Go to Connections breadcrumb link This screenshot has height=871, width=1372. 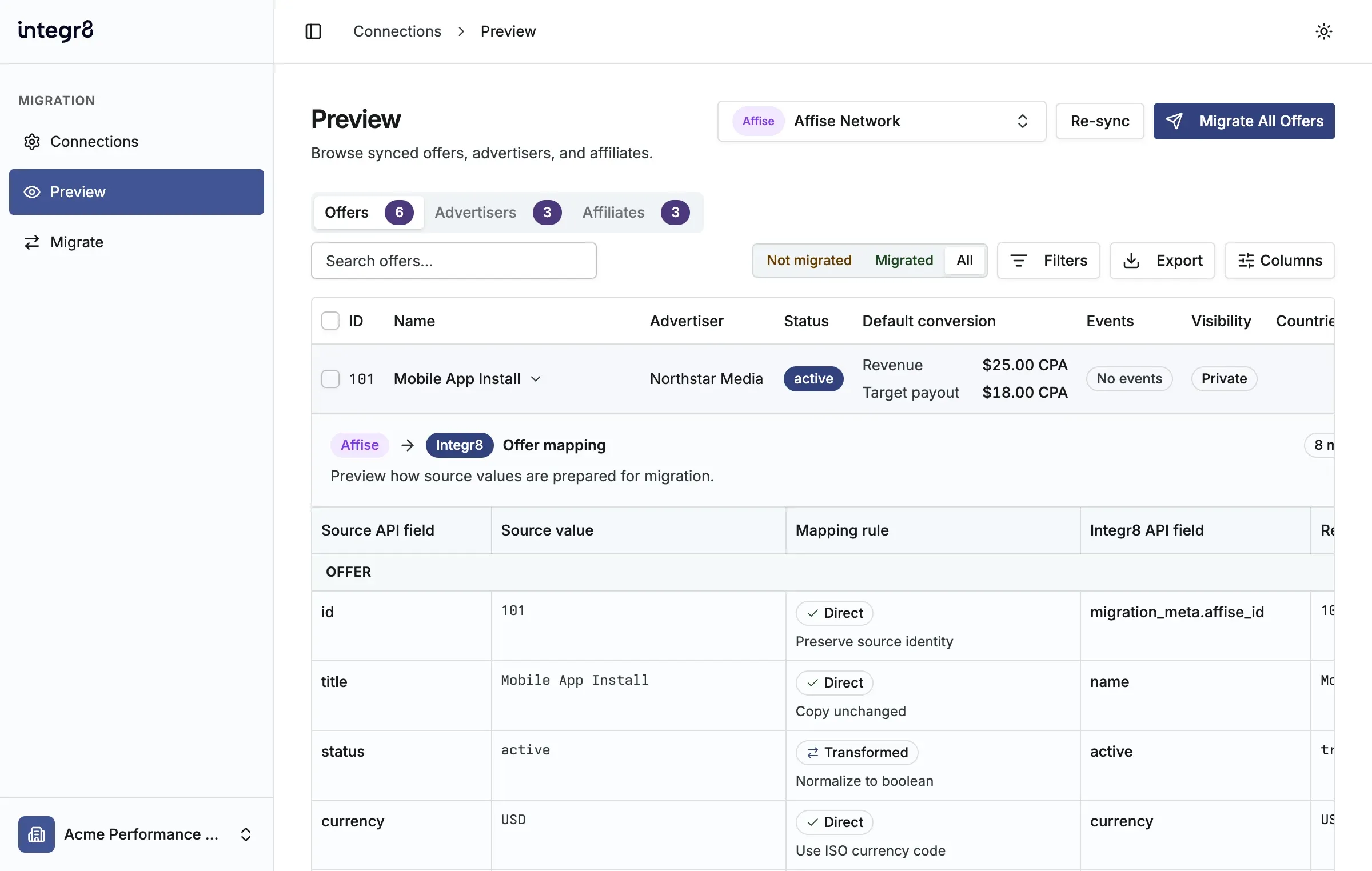(x=397, y=31)
